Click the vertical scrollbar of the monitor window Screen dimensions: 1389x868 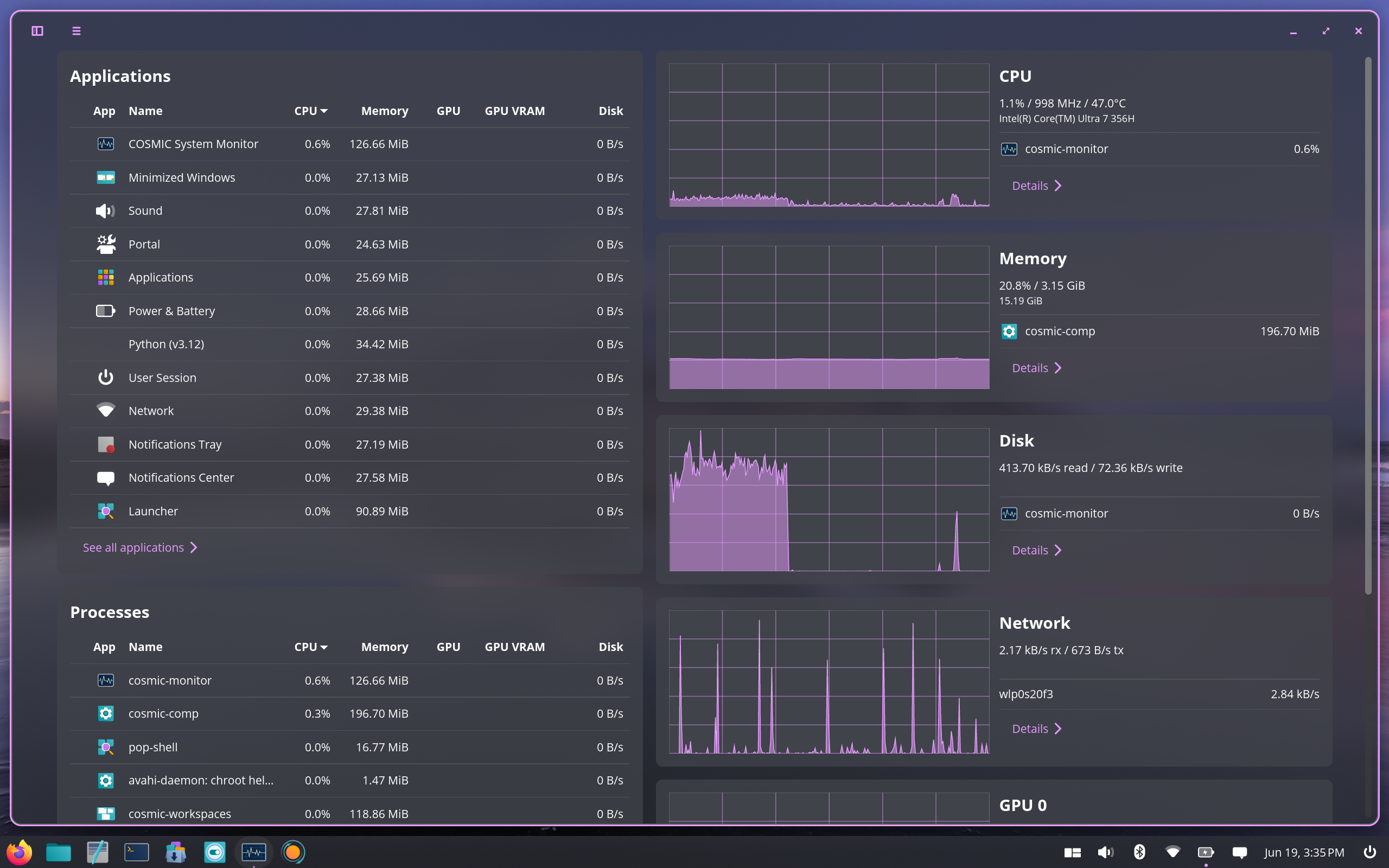(x=1368, y=325)
